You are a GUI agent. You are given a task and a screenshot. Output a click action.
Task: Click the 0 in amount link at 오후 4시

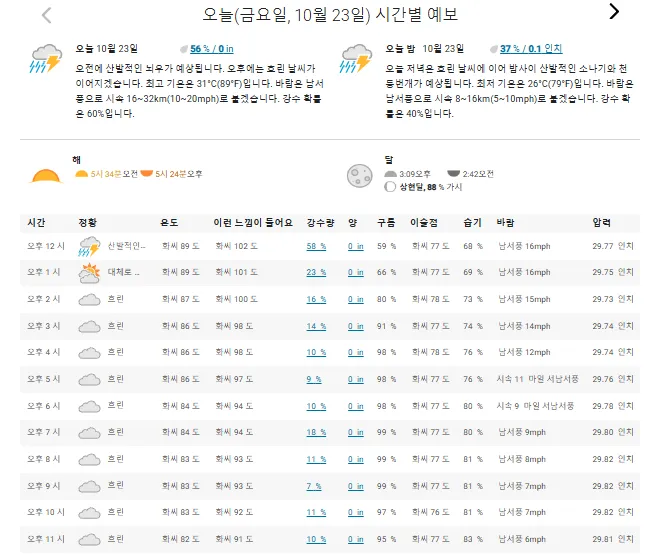(x=355, y=353)
